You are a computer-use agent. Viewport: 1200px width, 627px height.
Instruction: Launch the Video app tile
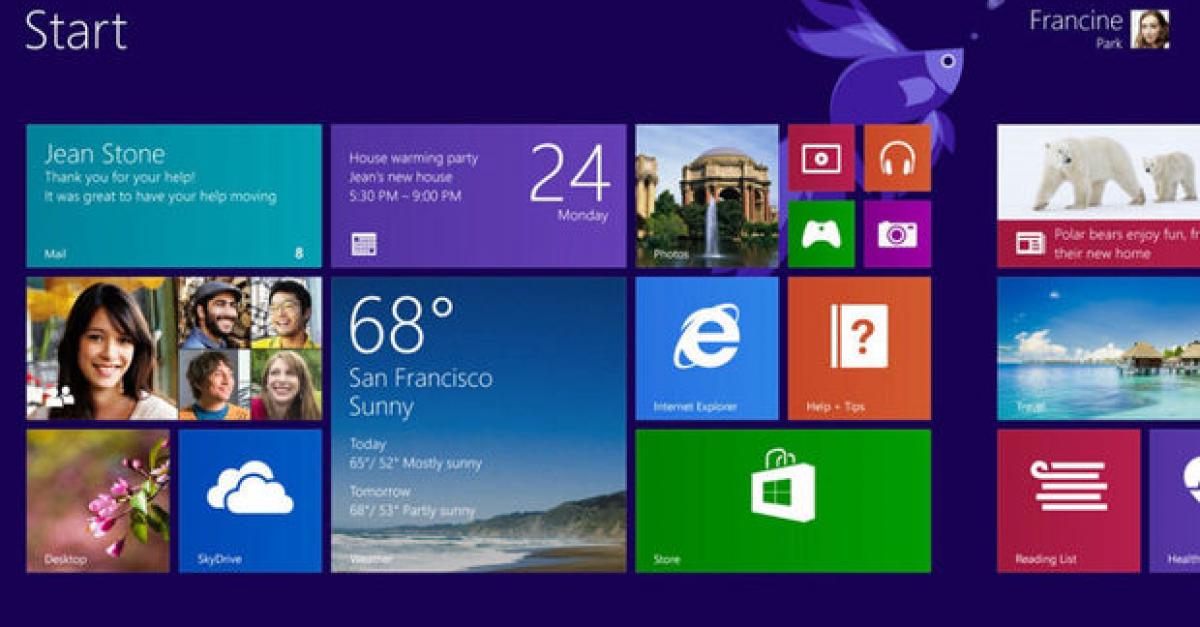point(821,158)
